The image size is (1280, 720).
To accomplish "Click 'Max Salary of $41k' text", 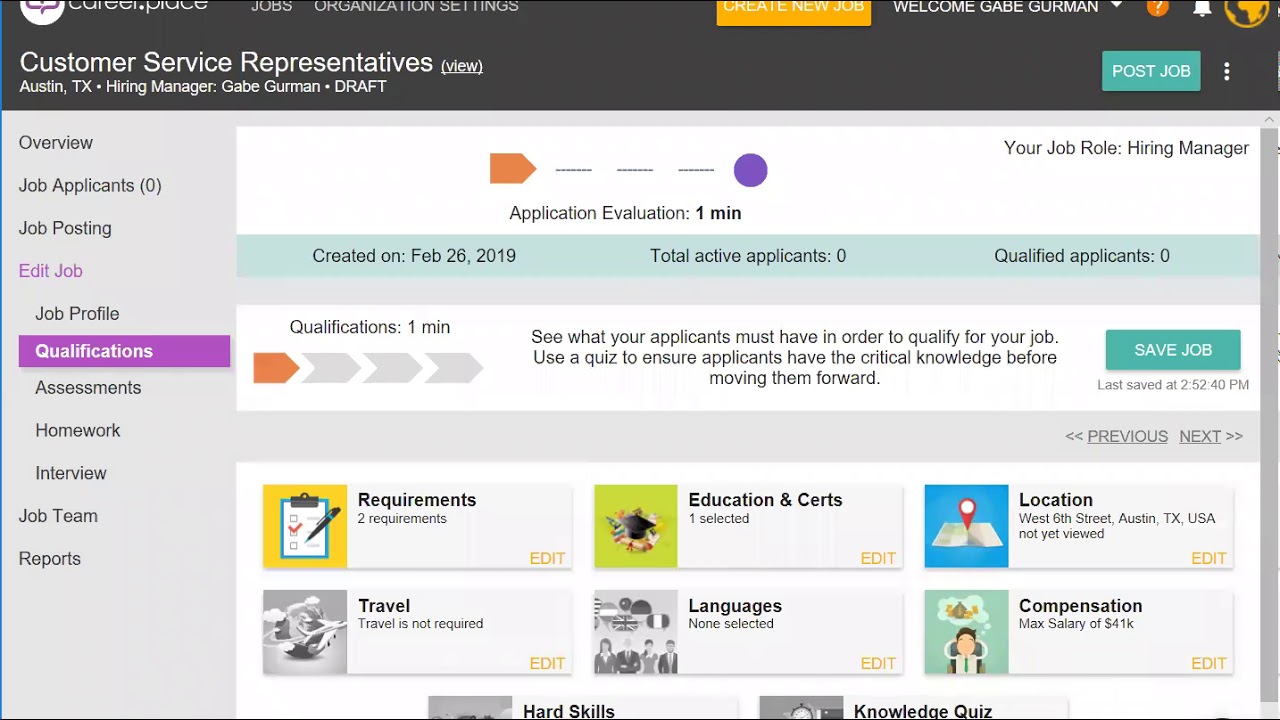I will (x=1076, y=624).
